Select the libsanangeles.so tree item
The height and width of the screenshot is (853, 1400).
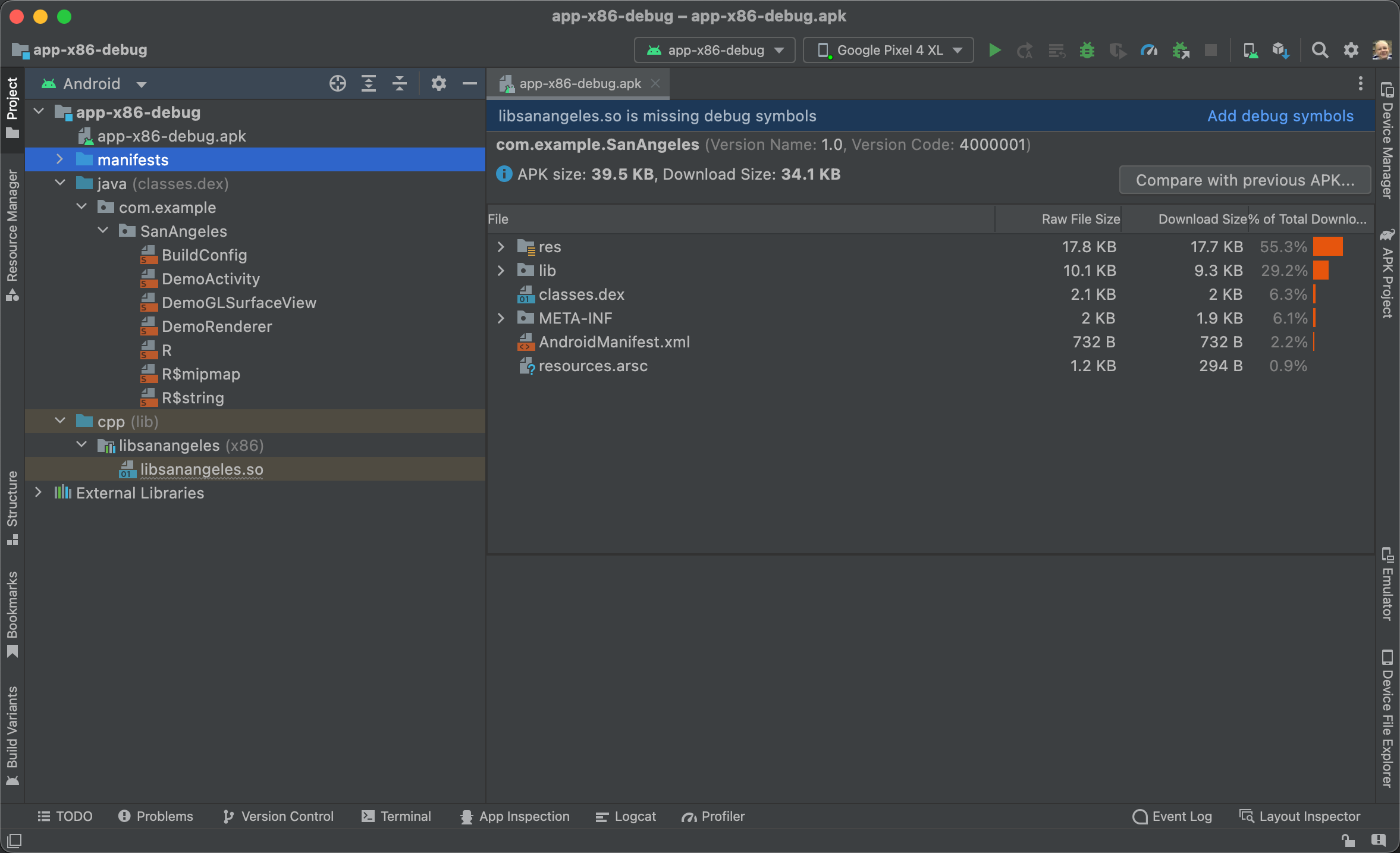point(189,468)
